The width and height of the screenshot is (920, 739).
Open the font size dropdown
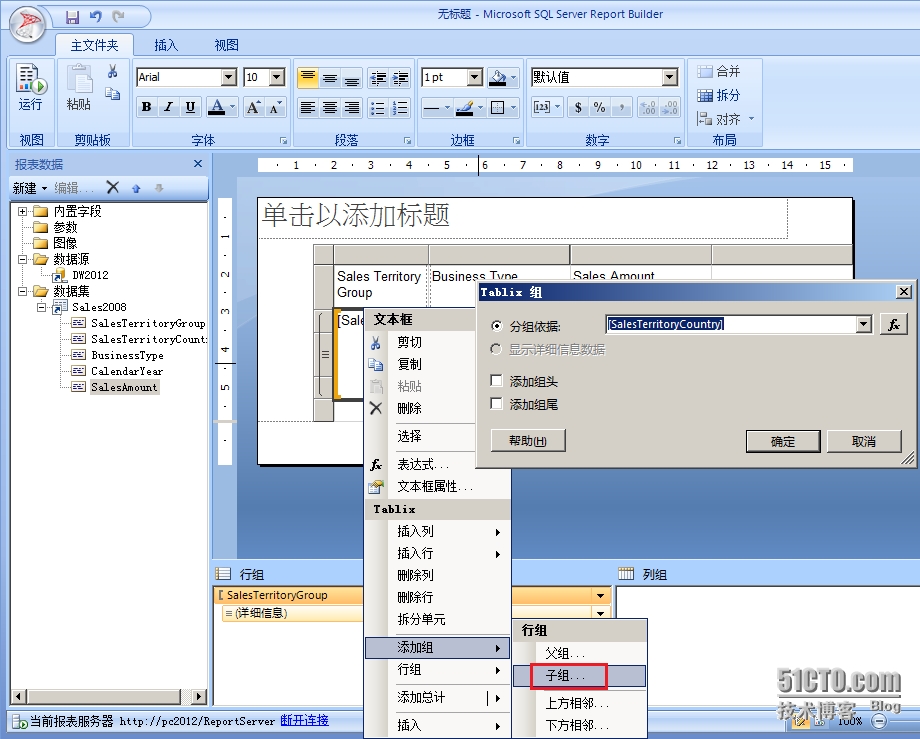click(278, 77)
